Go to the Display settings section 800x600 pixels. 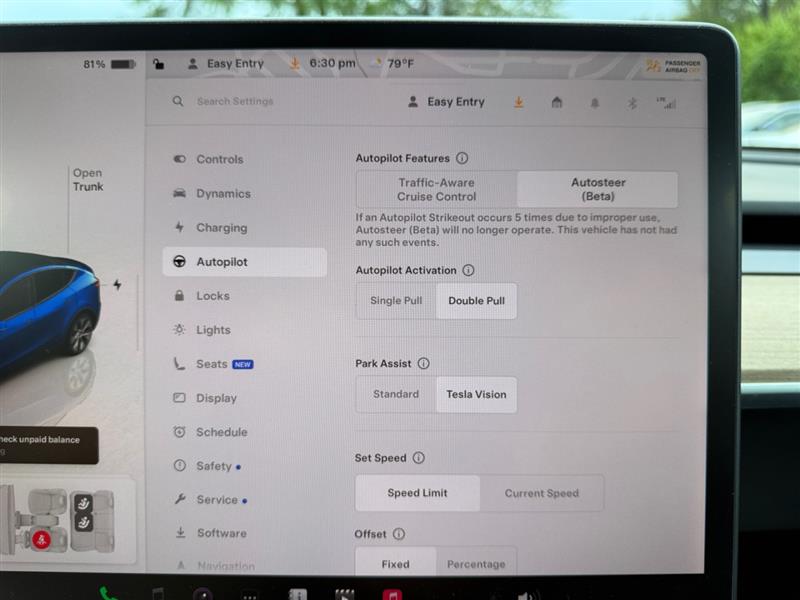(216, 398)
